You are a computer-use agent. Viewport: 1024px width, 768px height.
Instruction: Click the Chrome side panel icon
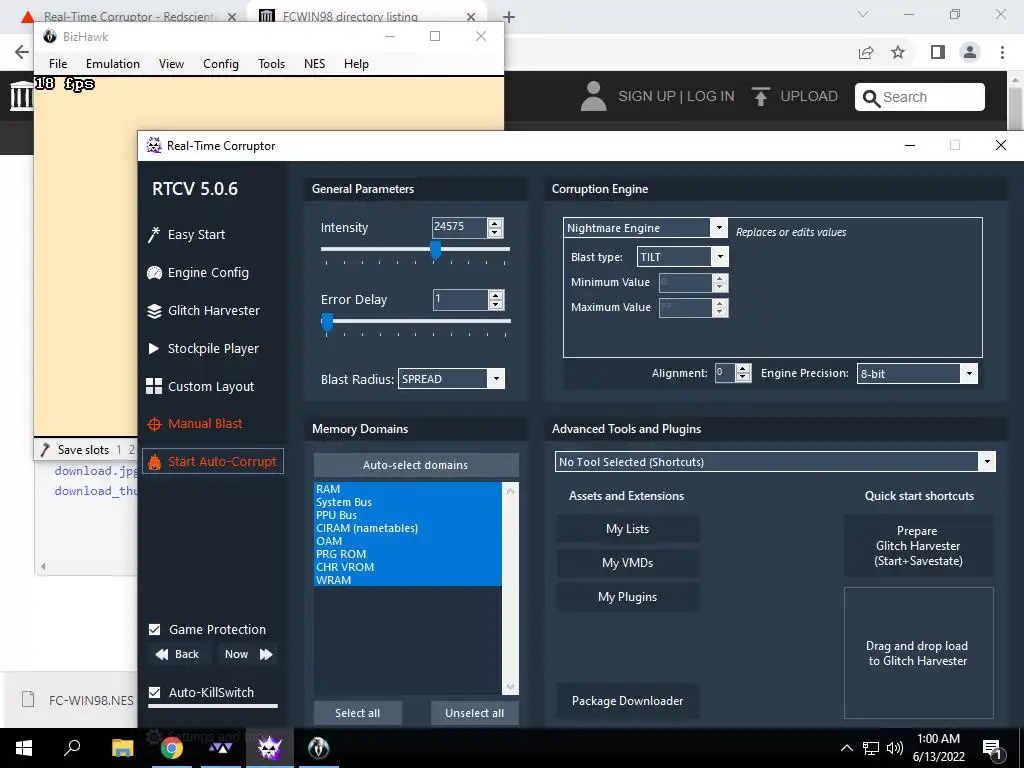938,52
